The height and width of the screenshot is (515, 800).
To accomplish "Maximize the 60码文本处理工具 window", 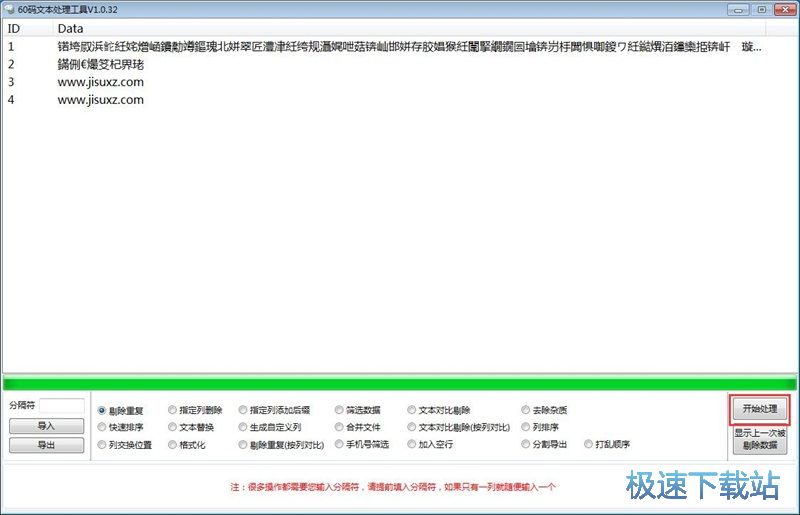I will point(762,9).
